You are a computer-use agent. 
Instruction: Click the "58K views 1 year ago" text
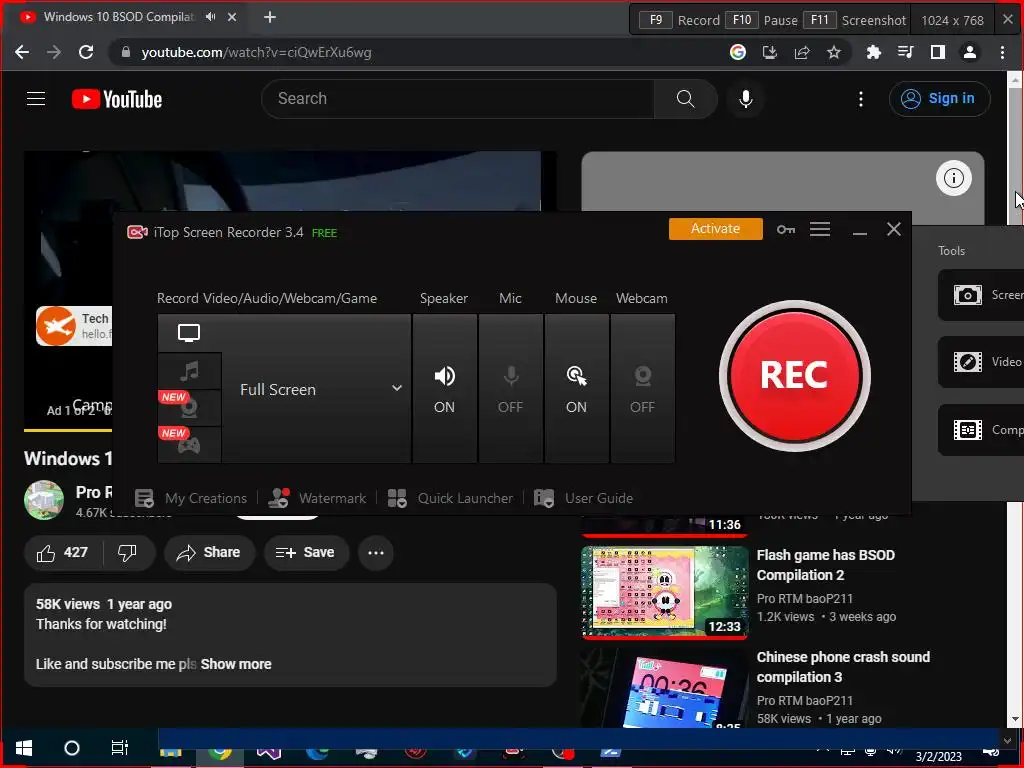pyautogui.click(x=104, y=605)
